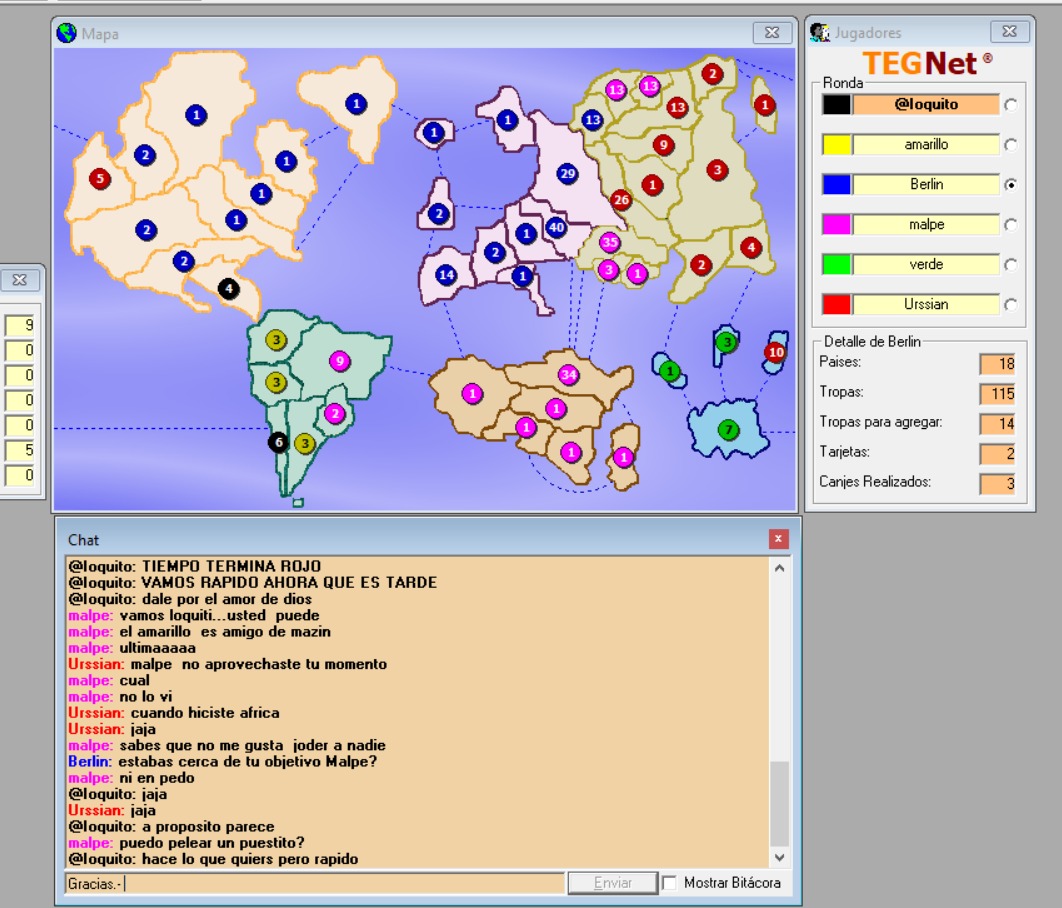Select the blue token showing 14 troops
This screenshot has height=908, width=1062.
click(x=446, y=275)
